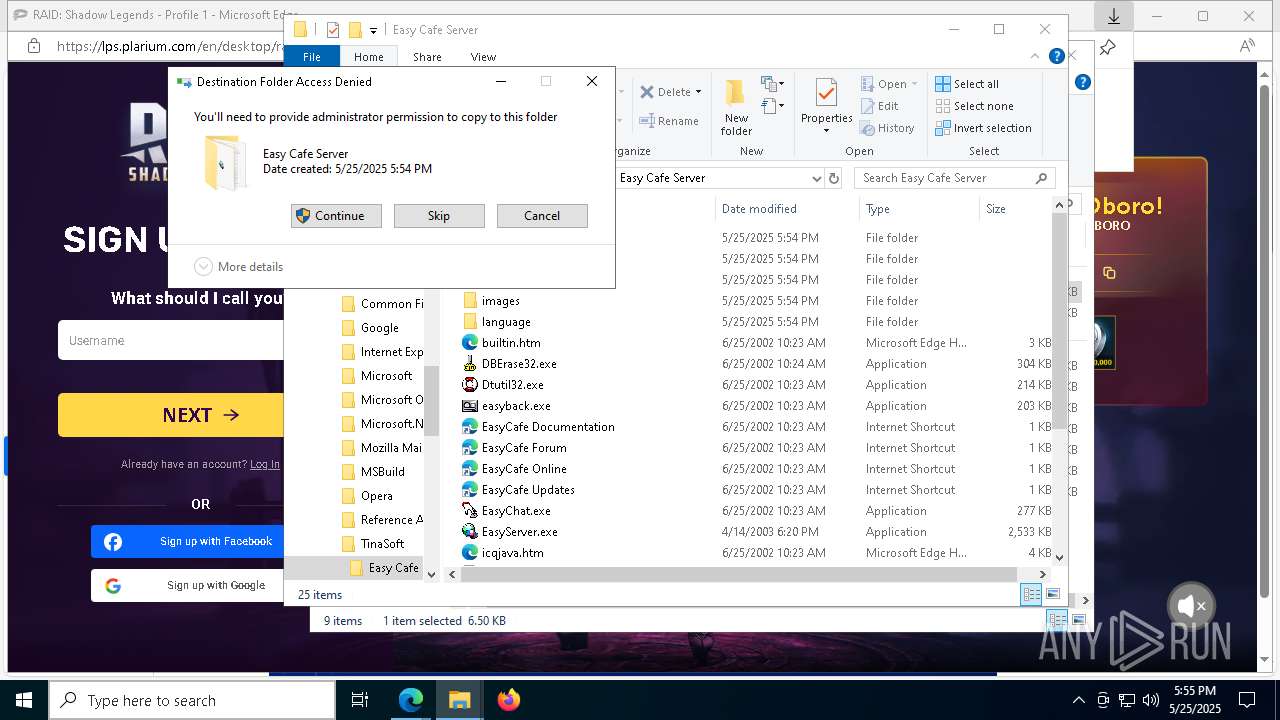The width and height of the screenshot is (1280, 720).
Task: Open the Delete options dropdown arrow
Action: pos(698,92)
